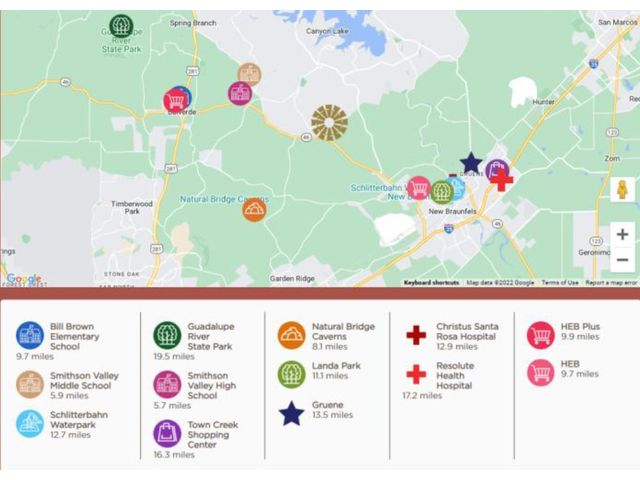Select the red shopping cart marker near Bulverde
This screenshot has height=480, width=640.
coord(175,101)
